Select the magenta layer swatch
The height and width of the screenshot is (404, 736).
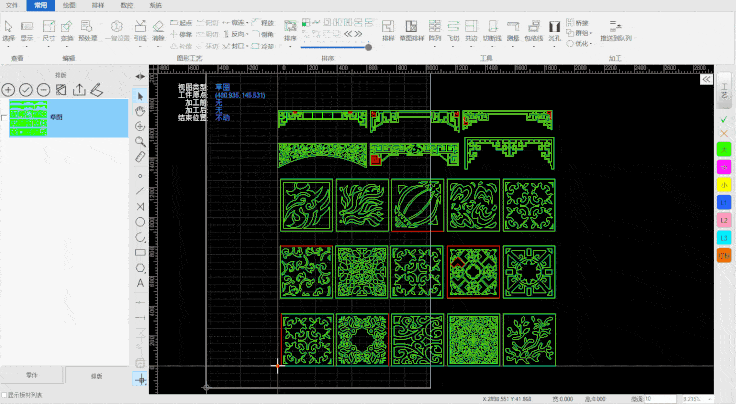(x=724, y=167)
